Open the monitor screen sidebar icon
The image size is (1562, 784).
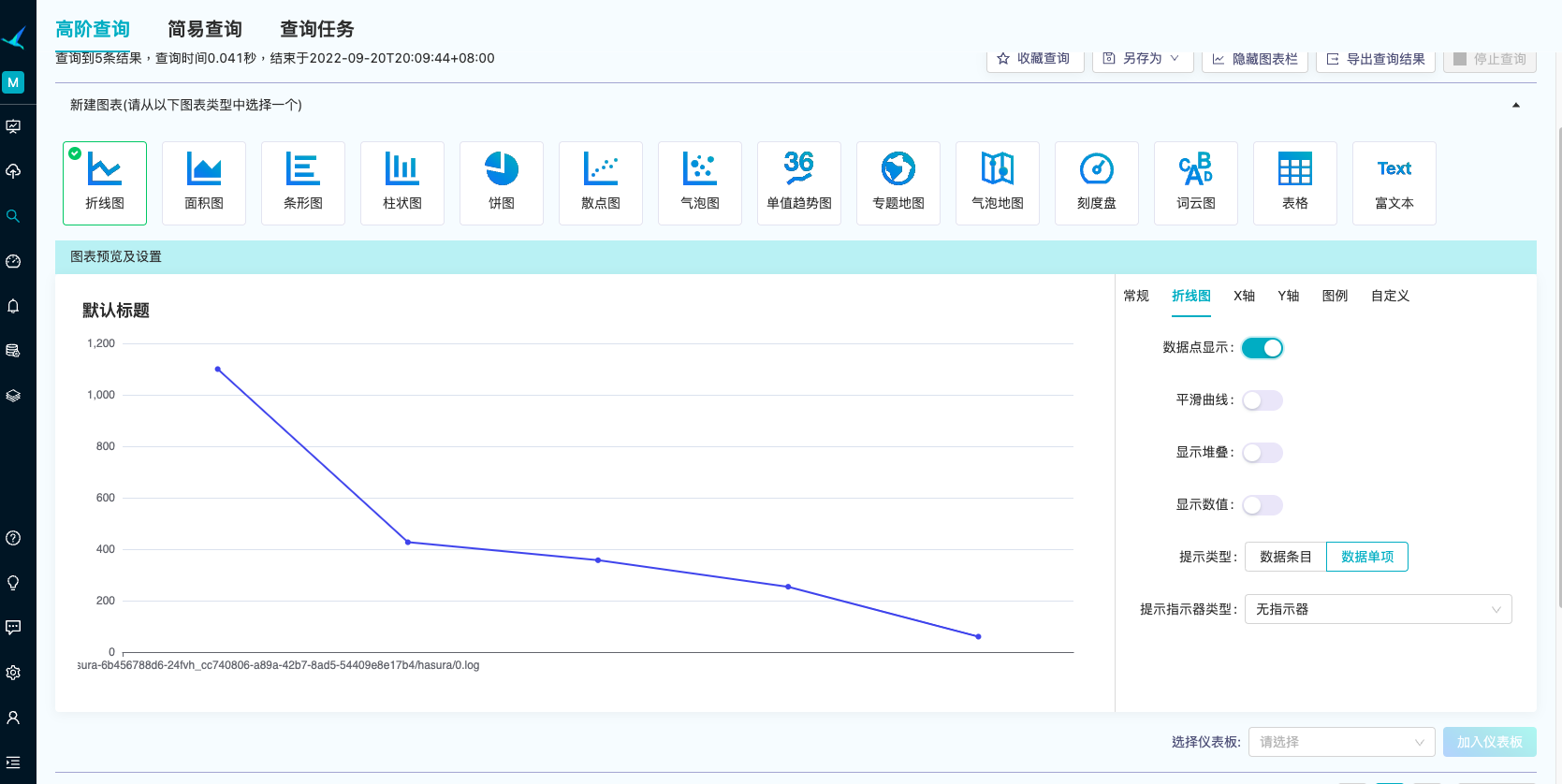click(x=13, y=126)
